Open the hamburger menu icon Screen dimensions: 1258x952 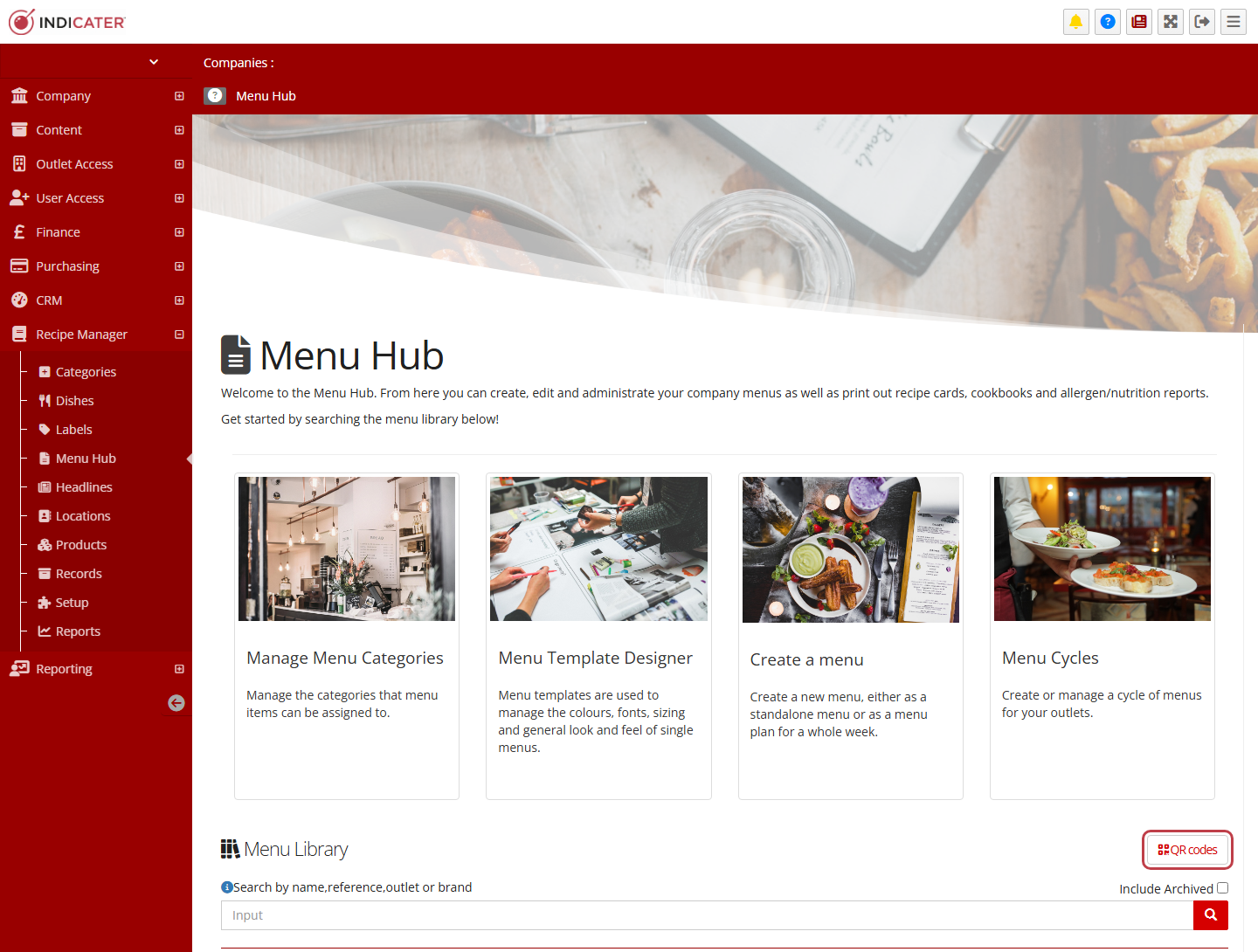1234,22
